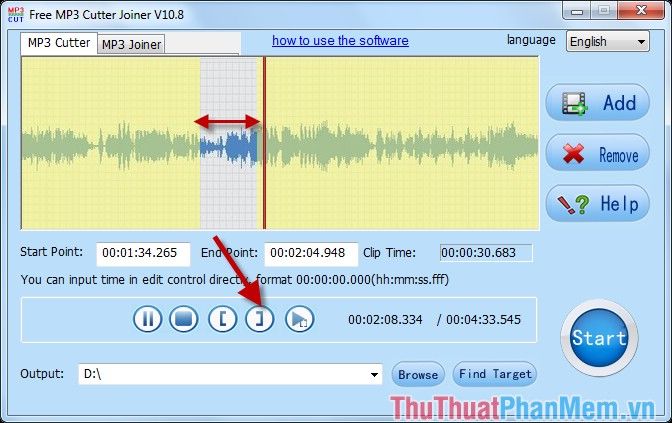Click Find Target button
This screenshot has height=423, width=672.
pos(495,374)
